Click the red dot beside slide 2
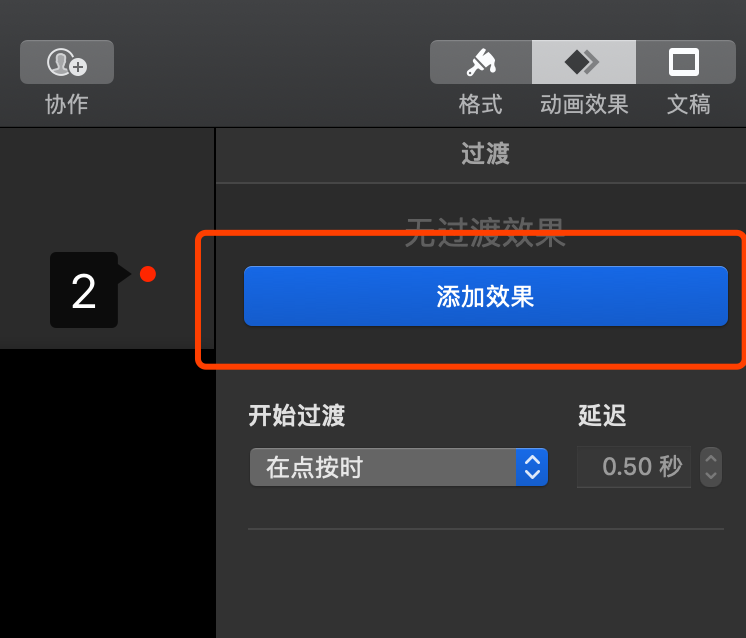Viewport: 746px width, 638px height. (x=148, y=274)
